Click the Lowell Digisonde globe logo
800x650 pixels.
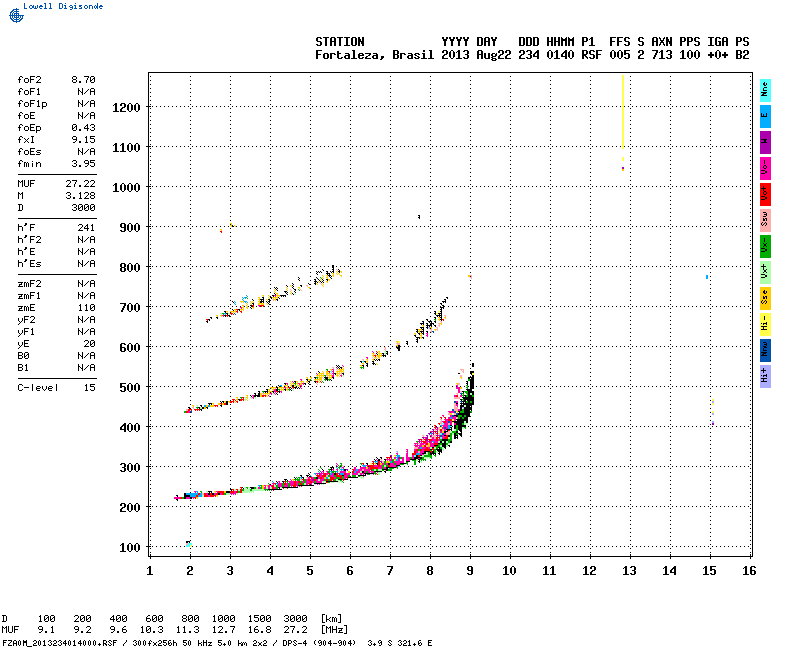pos(16,15)
